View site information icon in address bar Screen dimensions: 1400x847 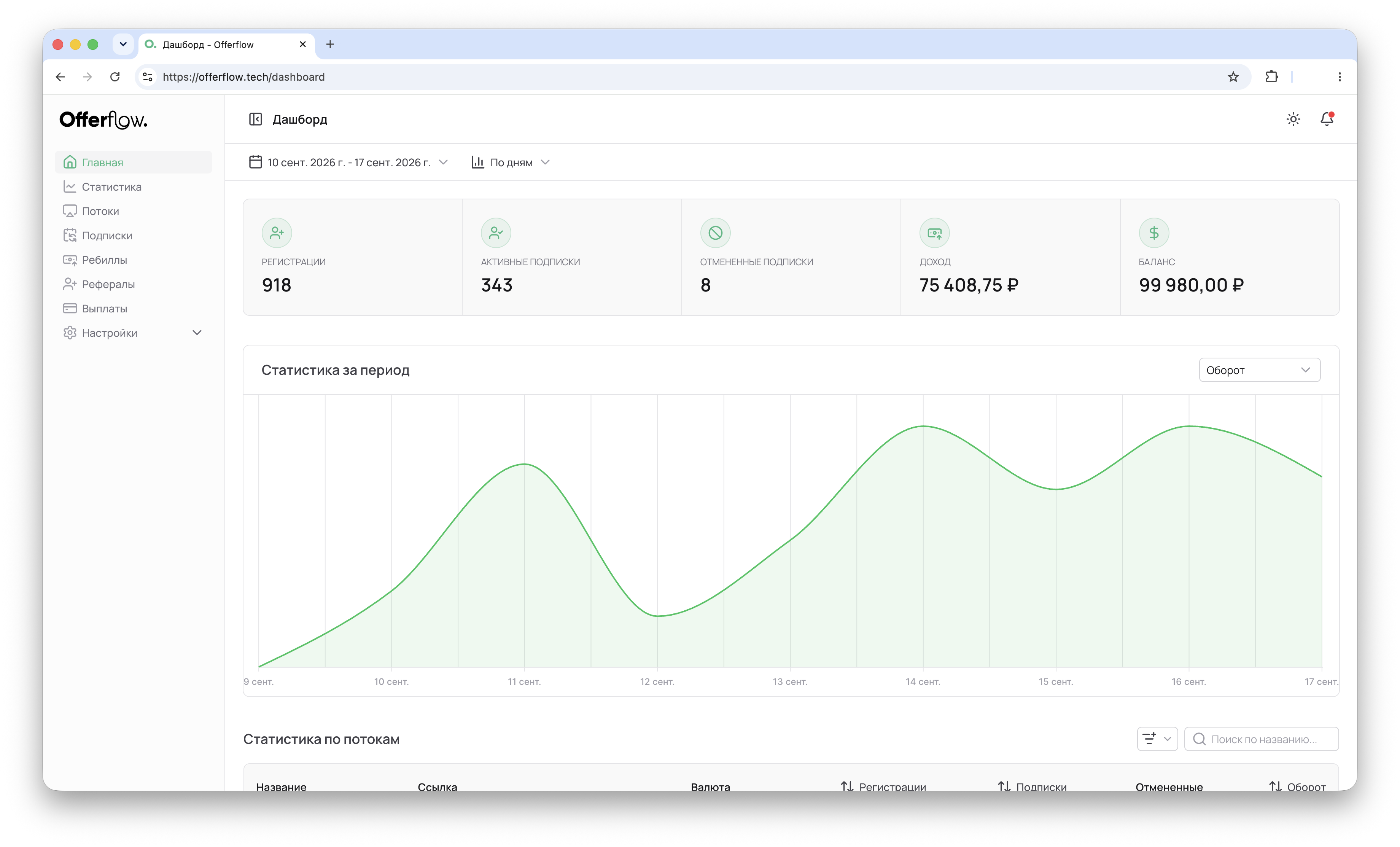click(x=148, y=77)
